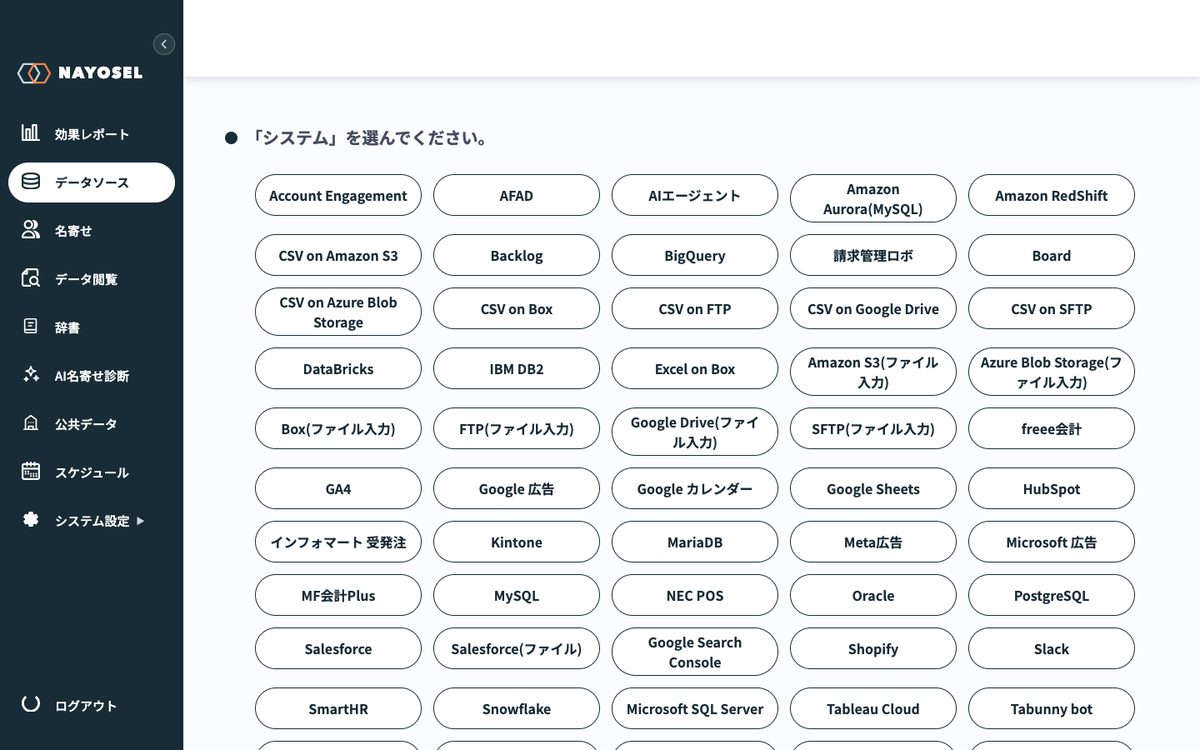1200x750 pixels.
Task: Pick Google Sheets
Action: point(873,489)
